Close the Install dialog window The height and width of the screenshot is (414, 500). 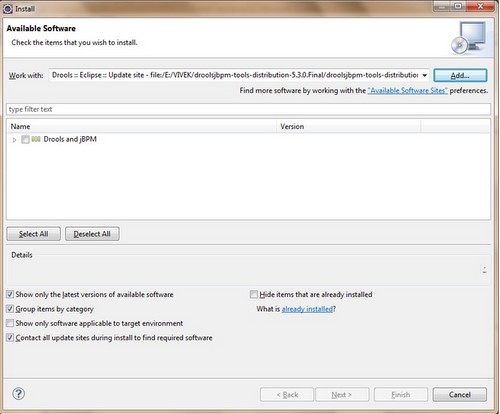pyautogui.click(x=480, y=6)
